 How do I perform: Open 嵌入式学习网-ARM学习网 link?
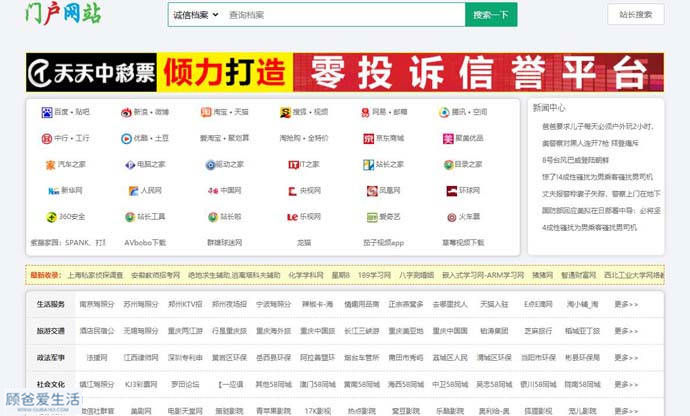coord(483,275)
